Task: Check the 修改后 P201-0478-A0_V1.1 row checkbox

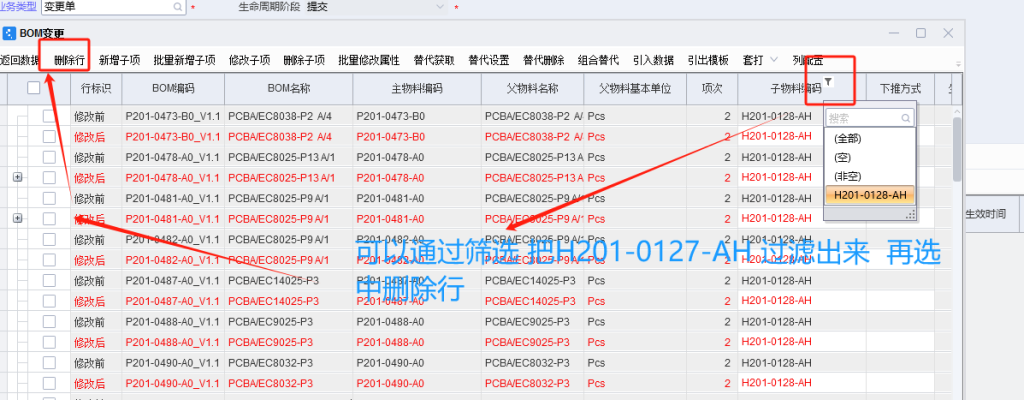Action: click(50, 177)
